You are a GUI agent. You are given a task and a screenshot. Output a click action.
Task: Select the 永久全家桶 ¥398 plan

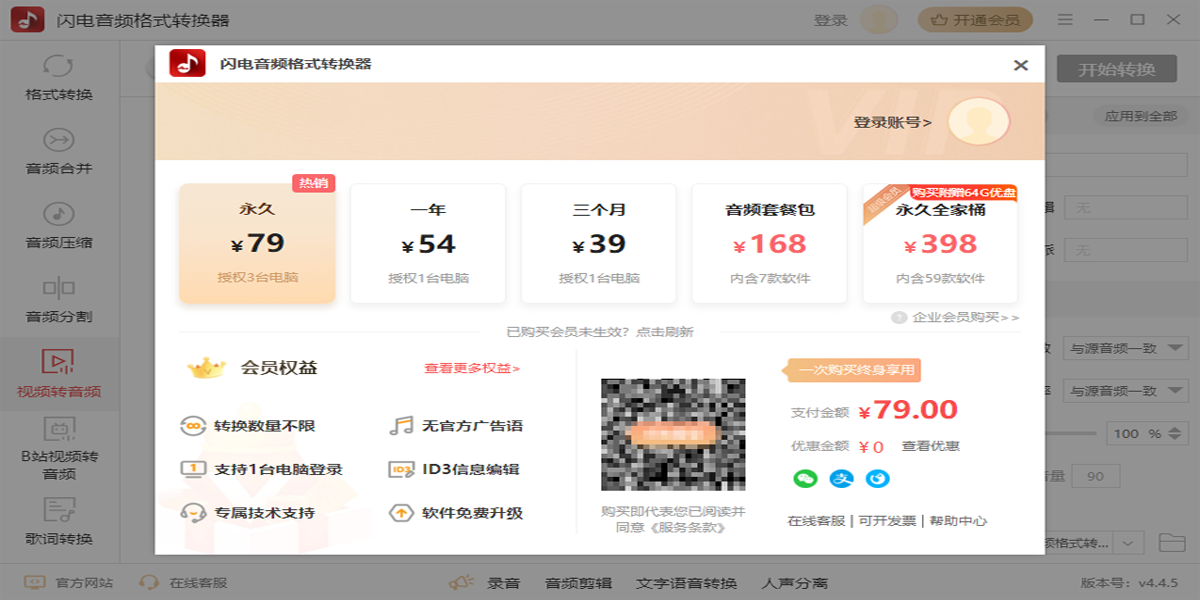941,243
